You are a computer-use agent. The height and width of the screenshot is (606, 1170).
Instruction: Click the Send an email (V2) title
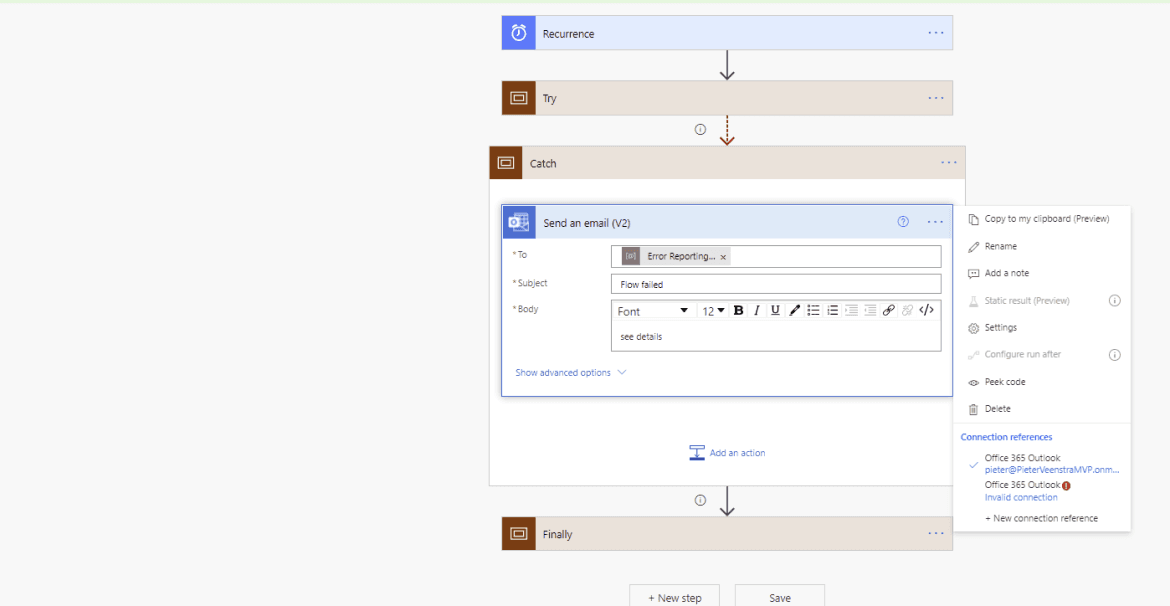(x=588, y=222)
